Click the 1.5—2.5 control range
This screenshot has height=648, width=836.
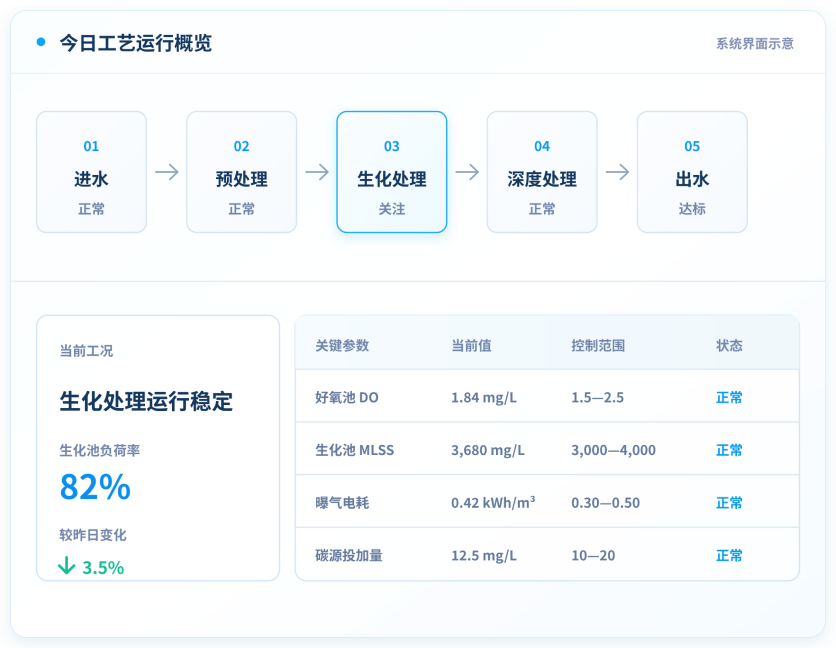[597, 397]
